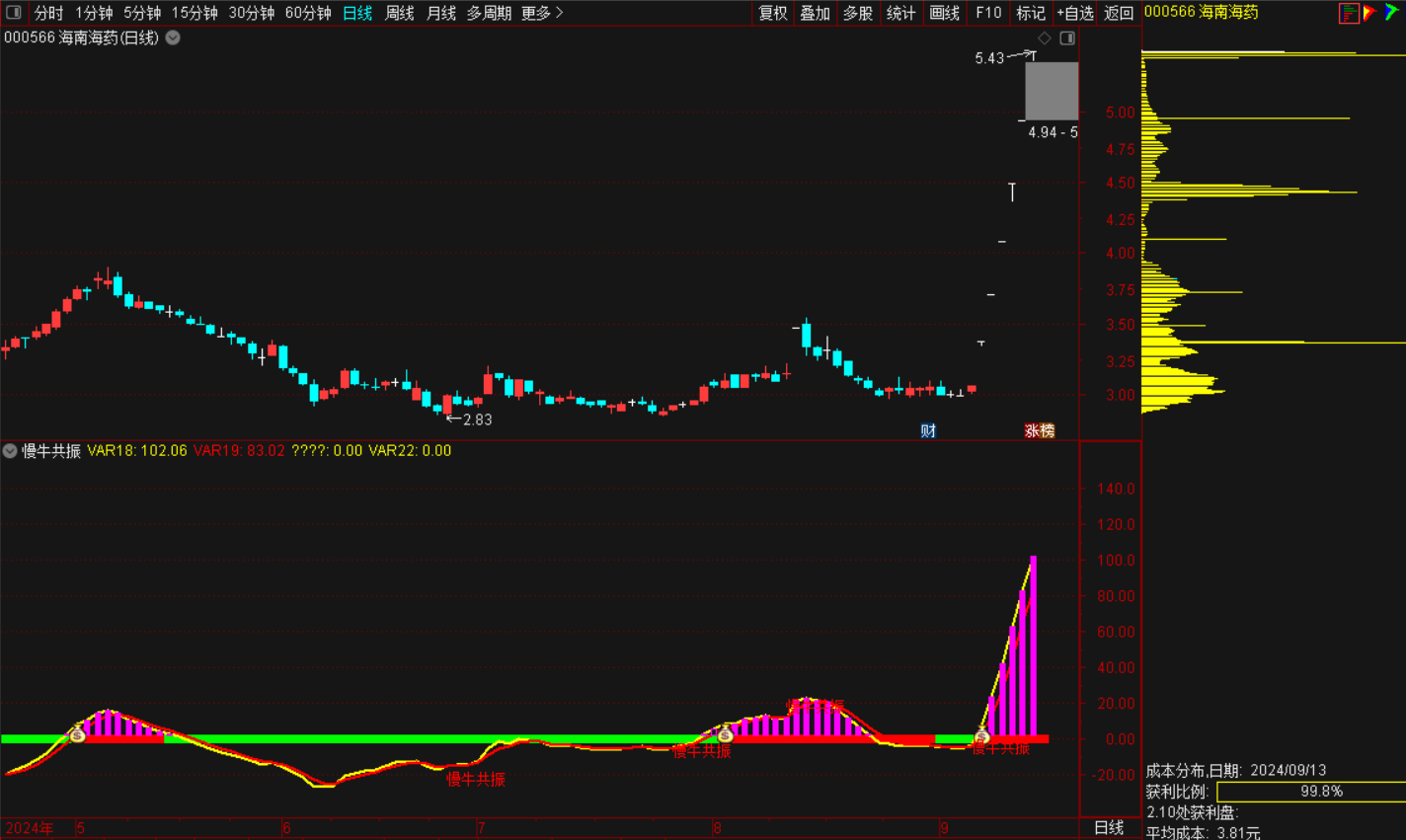Toggle the left sidebar panel icon

pos(14,12)
